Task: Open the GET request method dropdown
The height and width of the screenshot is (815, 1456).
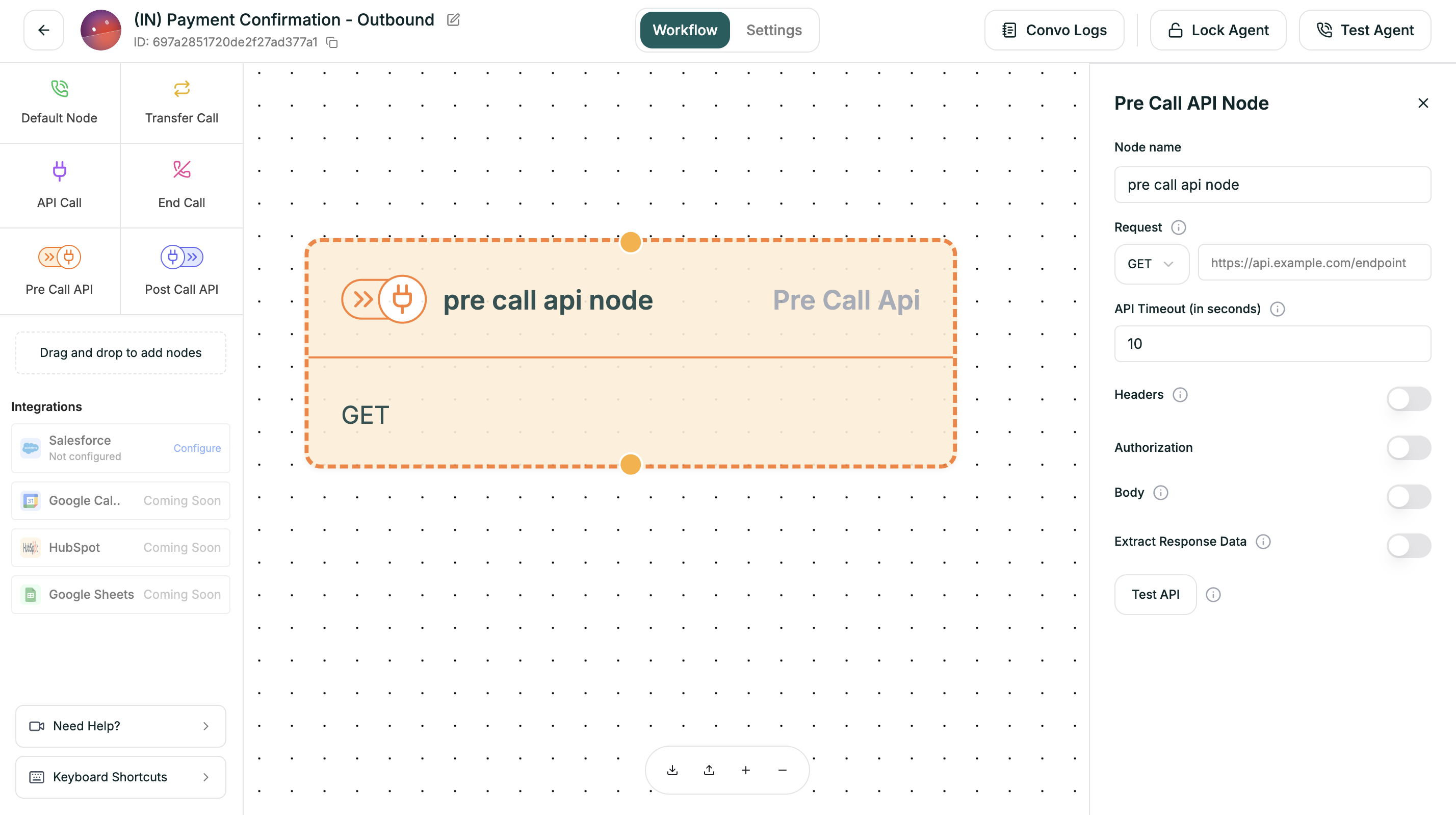Action: pos(1151,264)
